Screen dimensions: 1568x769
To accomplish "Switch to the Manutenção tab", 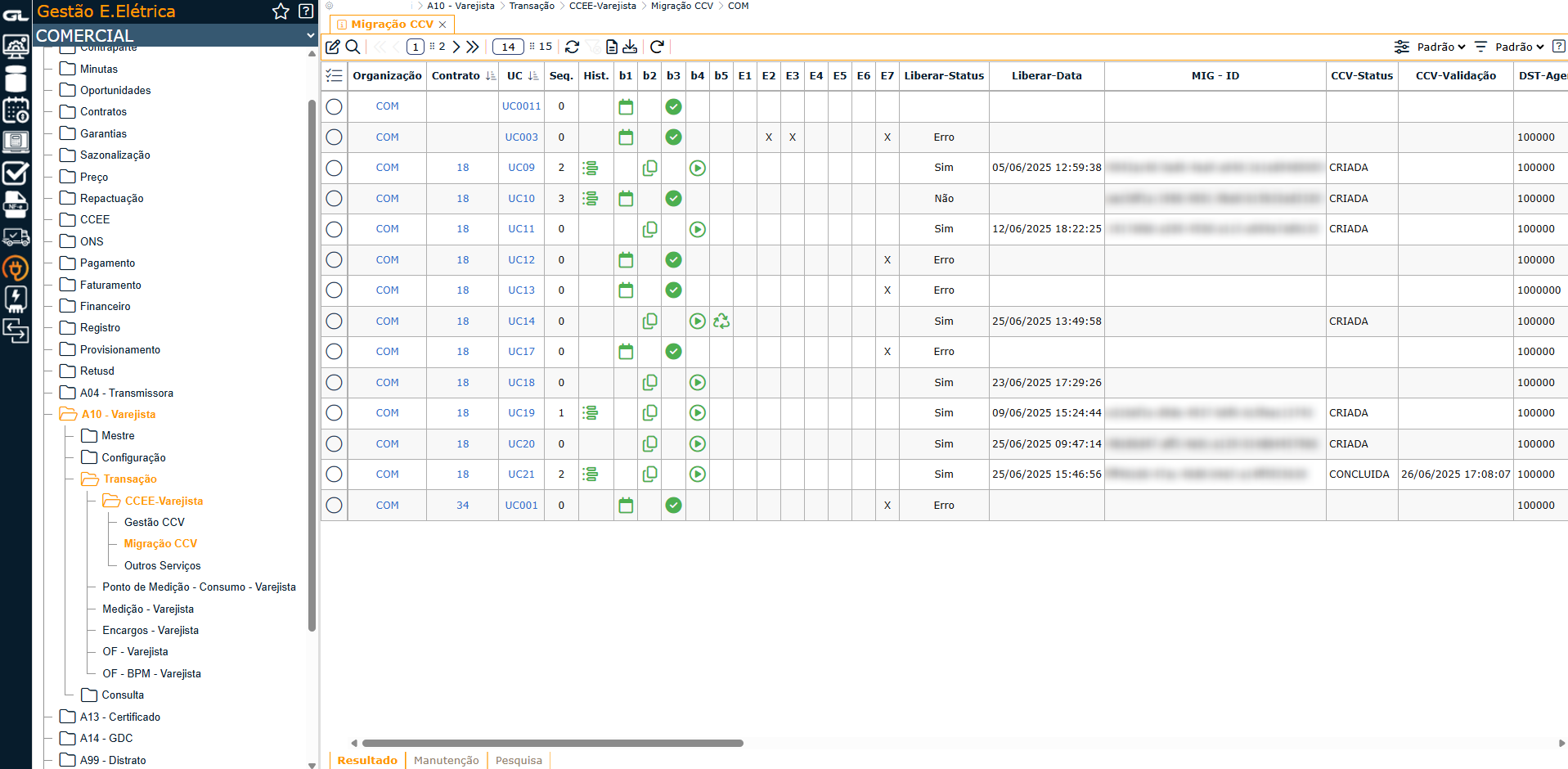I will [x=446, y=760].
